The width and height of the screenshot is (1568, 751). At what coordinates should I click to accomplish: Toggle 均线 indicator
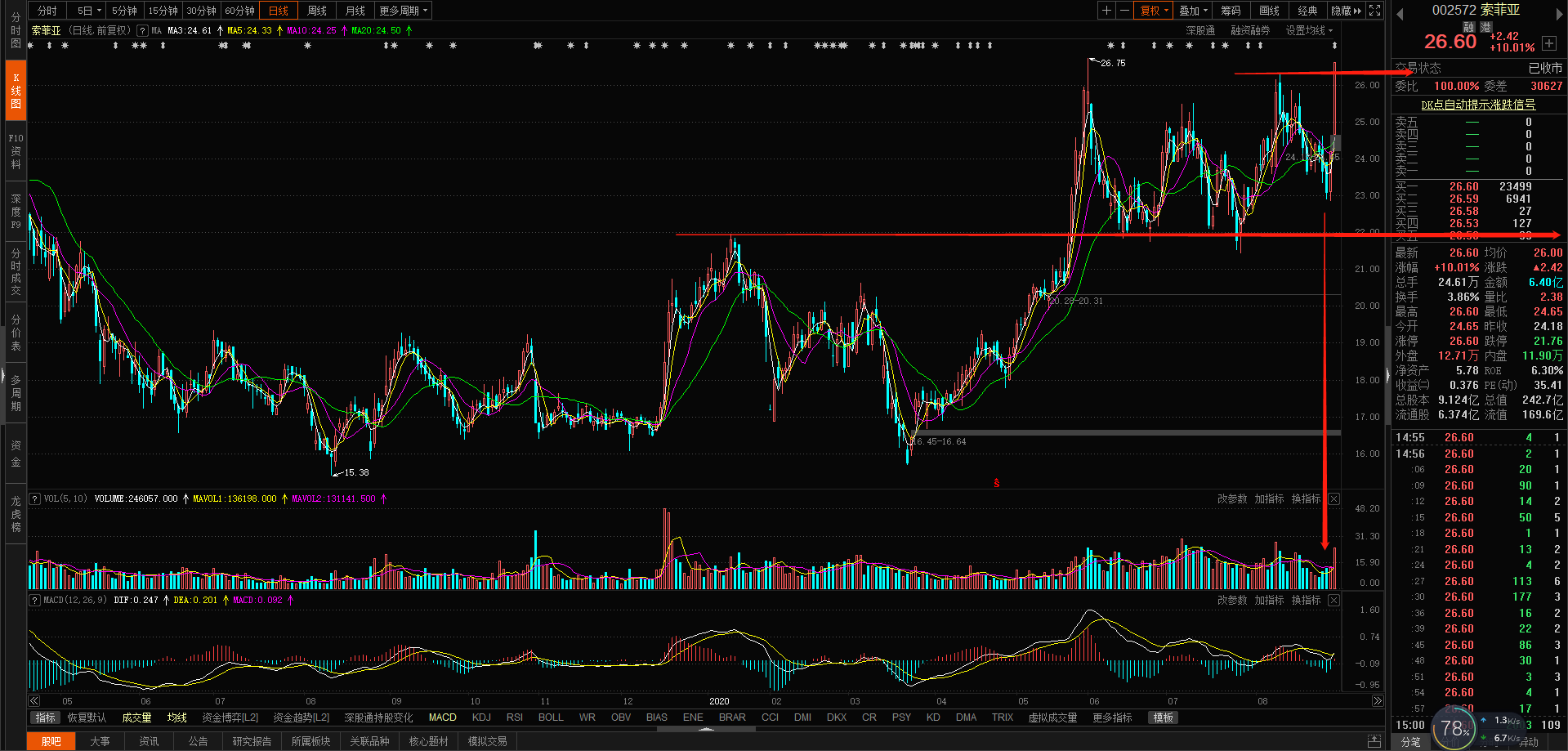pyautogui.click(x=177, y=717)
